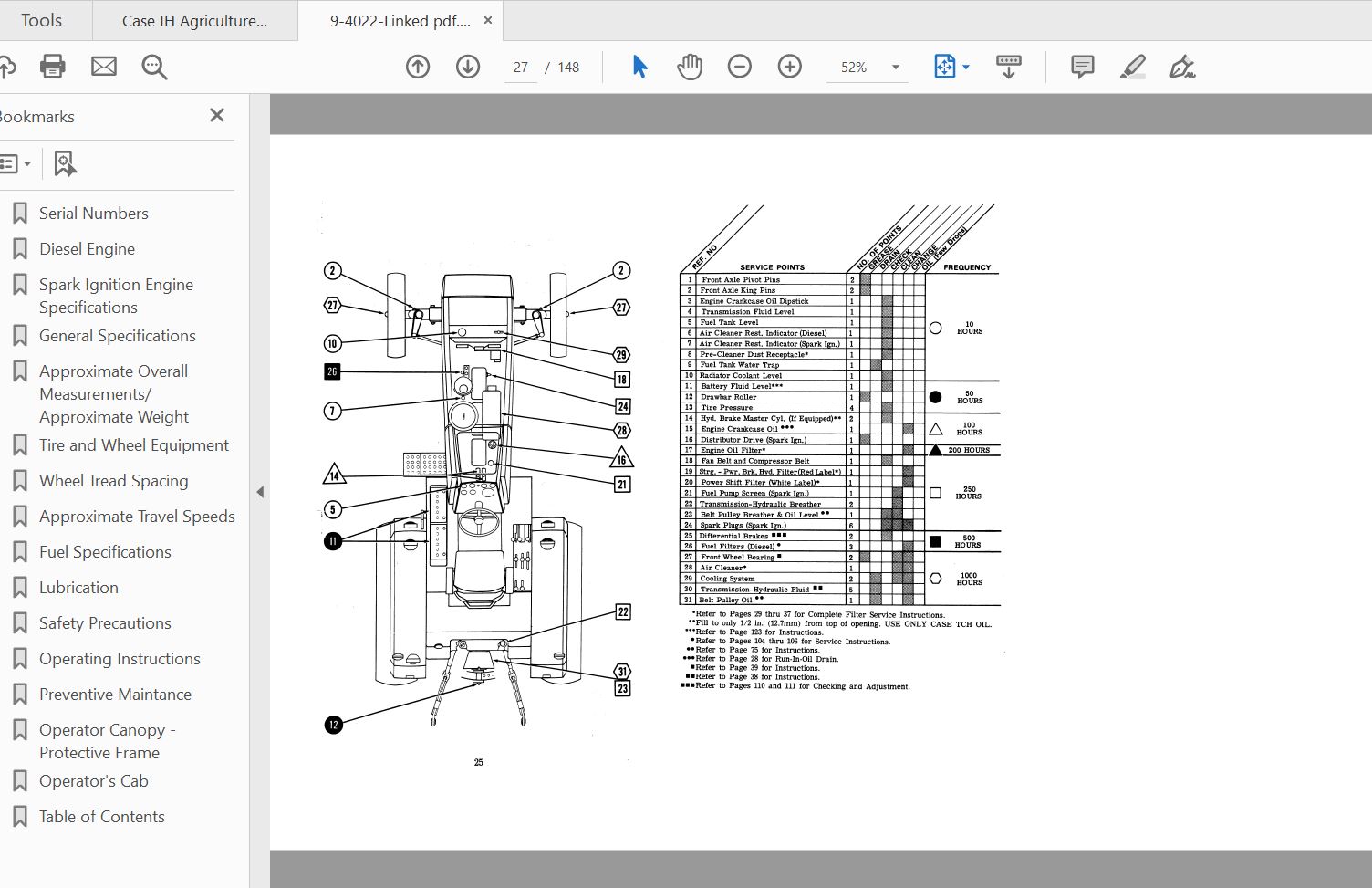Select the Highlight text tool
The image size is (1372, 888).
(x=1133, y=67)
